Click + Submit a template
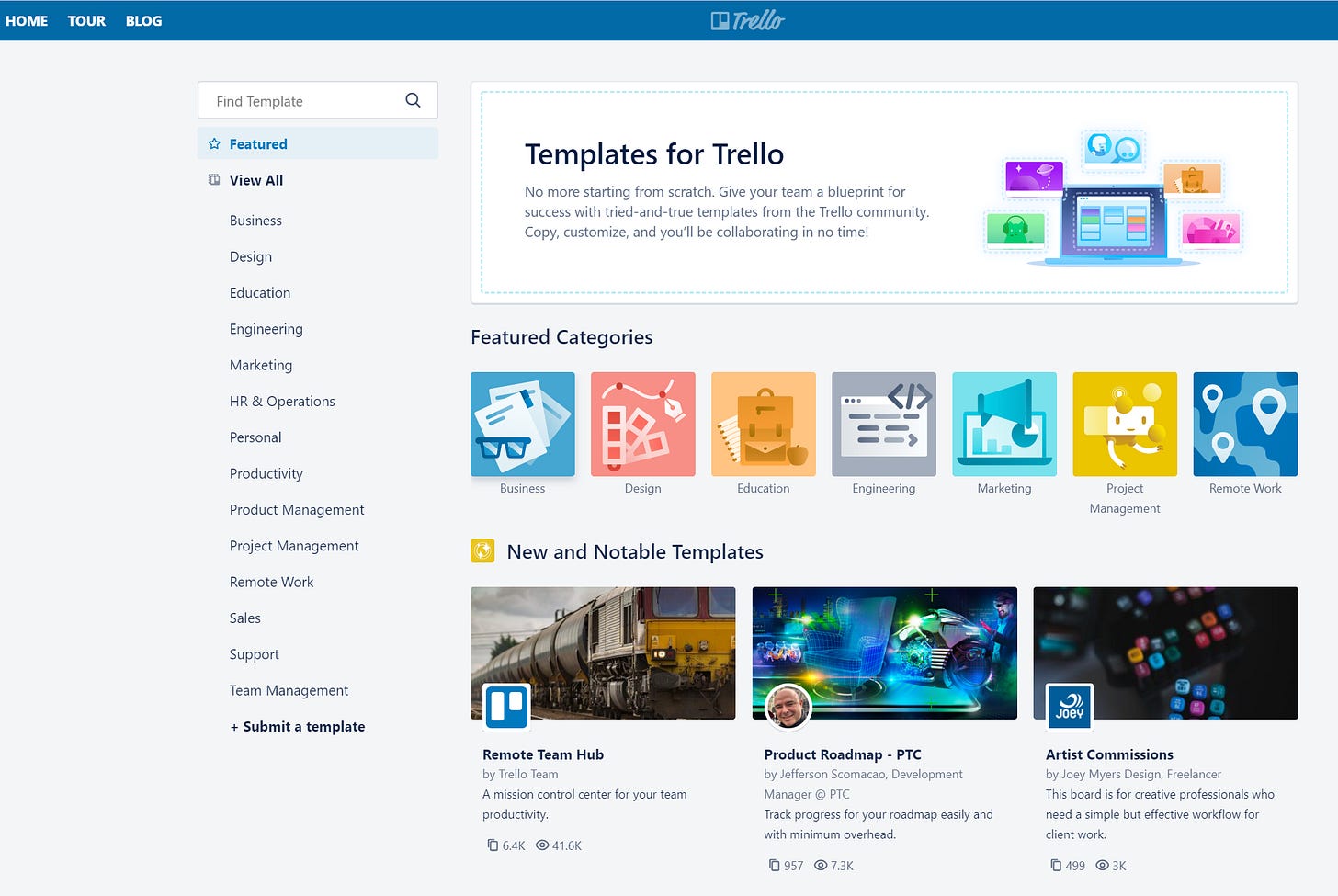Viewport: 1338px width, 896px height. [298, 726]
